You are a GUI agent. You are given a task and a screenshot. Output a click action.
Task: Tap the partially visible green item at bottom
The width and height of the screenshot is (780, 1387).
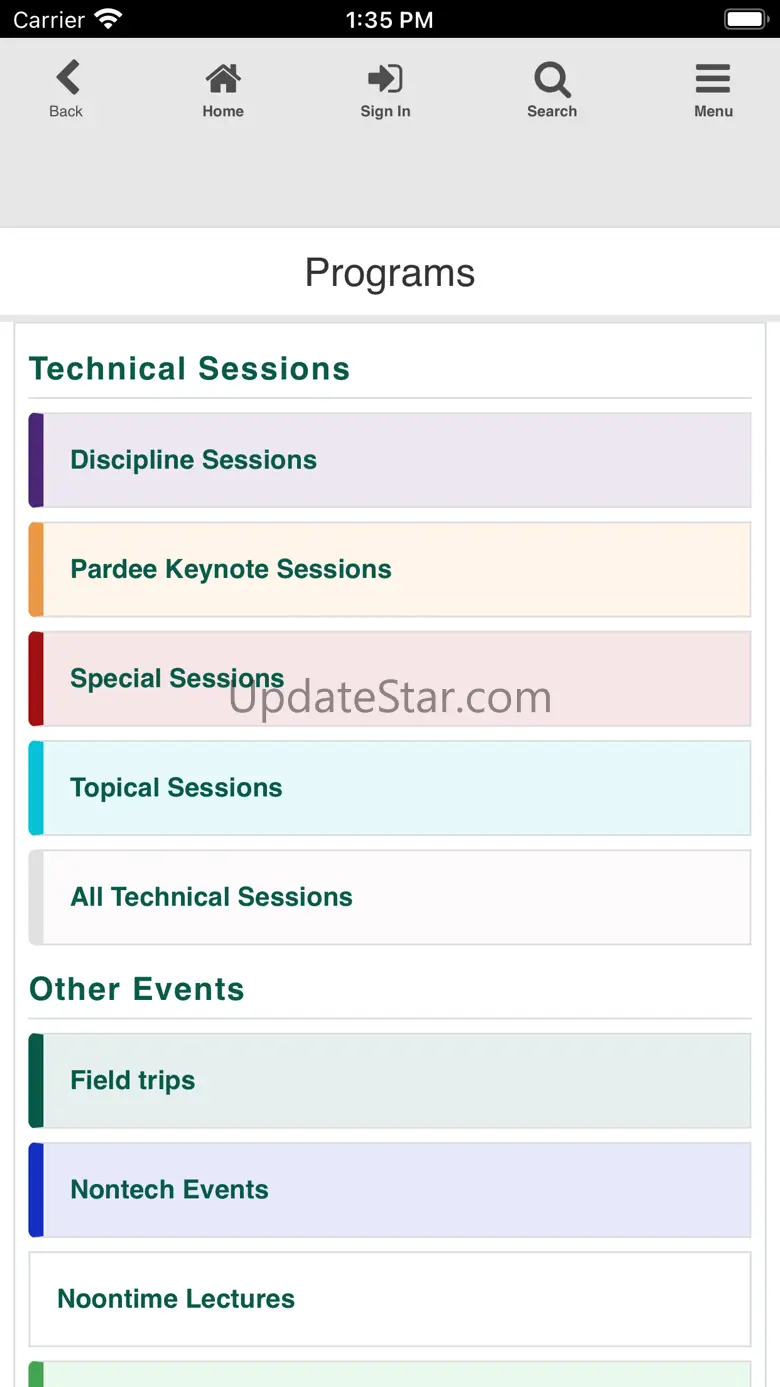click(x=390, y=1375)
